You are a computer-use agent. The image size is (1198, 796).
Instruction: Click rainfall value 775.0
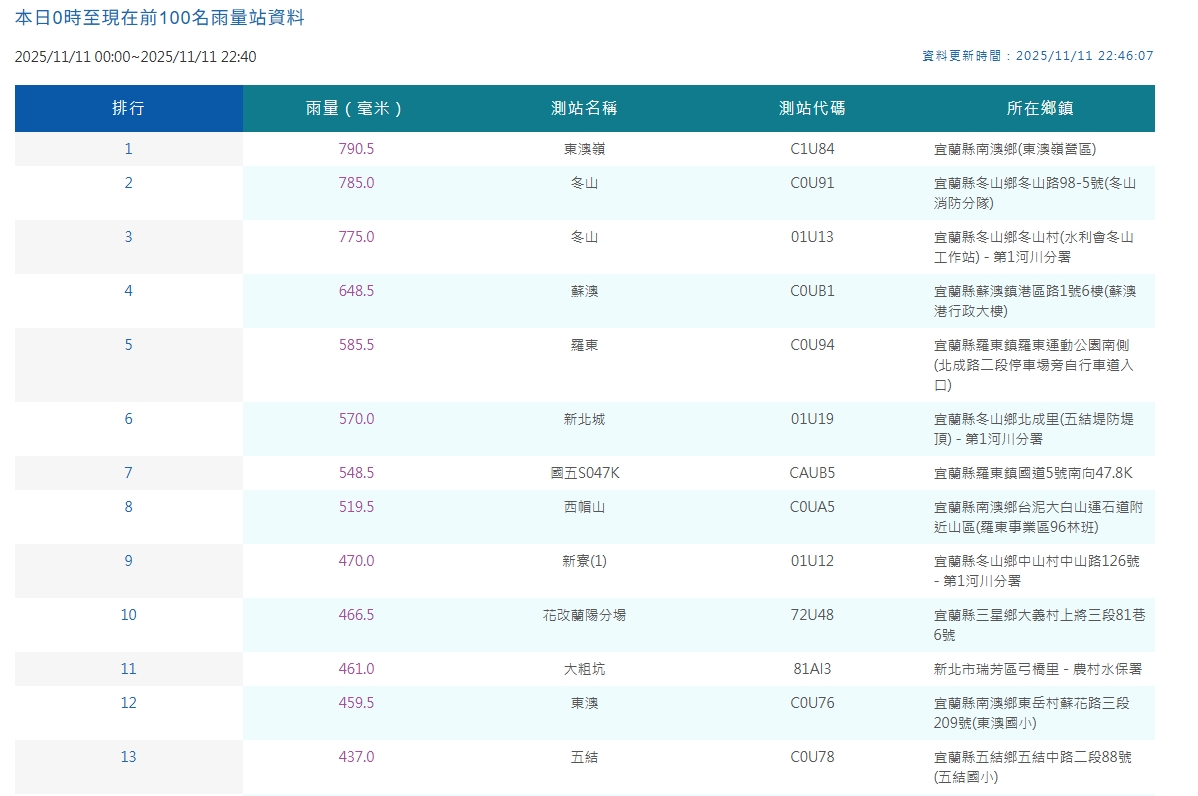click(x=356, y=238)
